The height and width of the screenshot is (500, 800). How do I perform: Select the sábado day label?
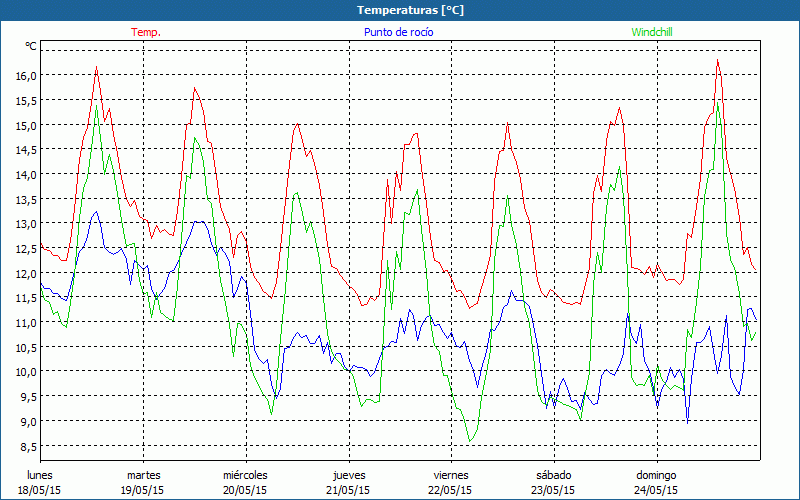click(x=553, y=475)
